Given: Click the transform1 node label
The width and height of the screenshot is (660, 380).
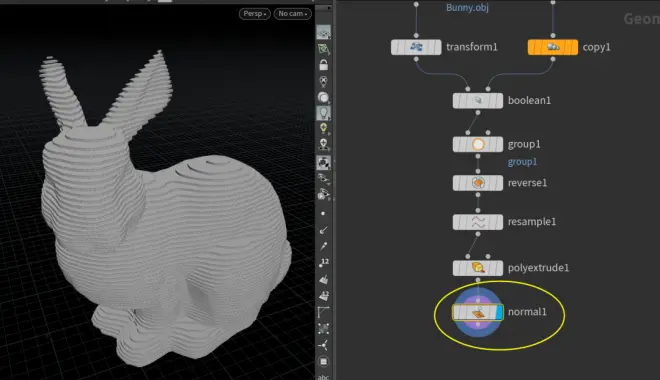Looking at the screenshot, I should pos(471,47).
